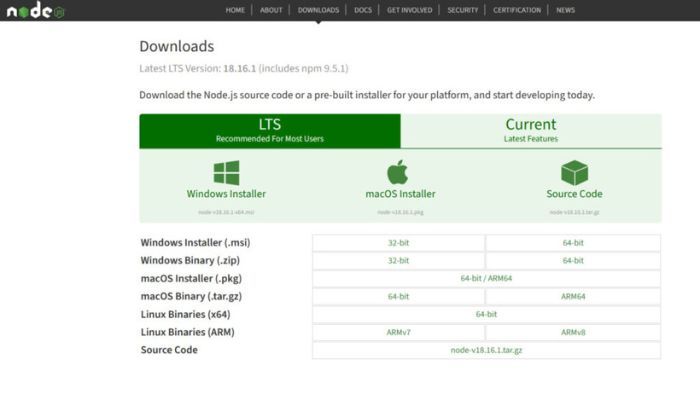Open the Security menu item
The width and height of the screenshot is (700, 400).
point(462,10)
